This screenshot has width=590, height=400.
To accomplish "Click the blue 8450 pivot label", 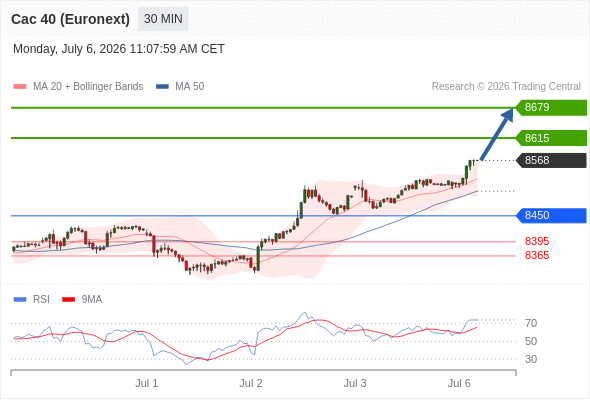I will click(x=551, y=215).
